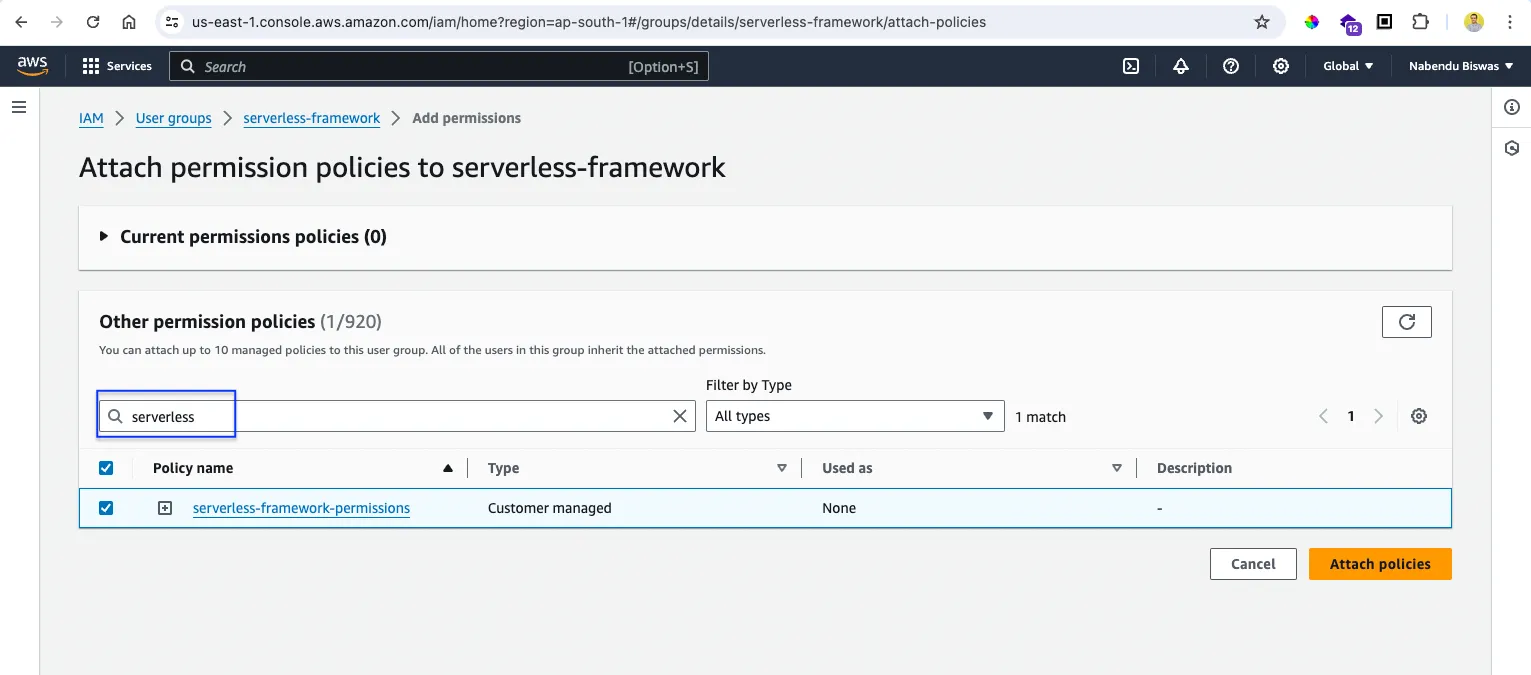
Task: Click the Cancel button
Action: [x=1253, y=564]
